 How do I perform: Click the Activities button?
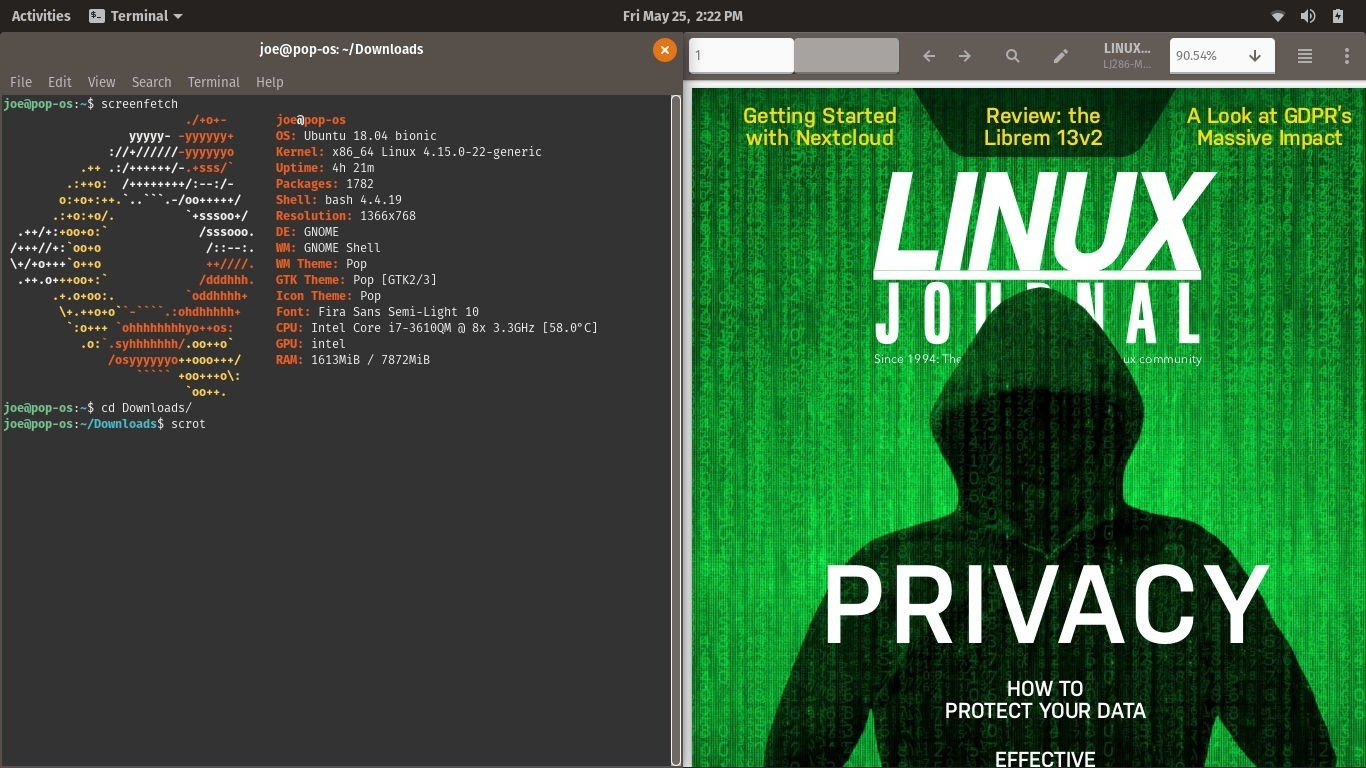[x=41, y=16]
